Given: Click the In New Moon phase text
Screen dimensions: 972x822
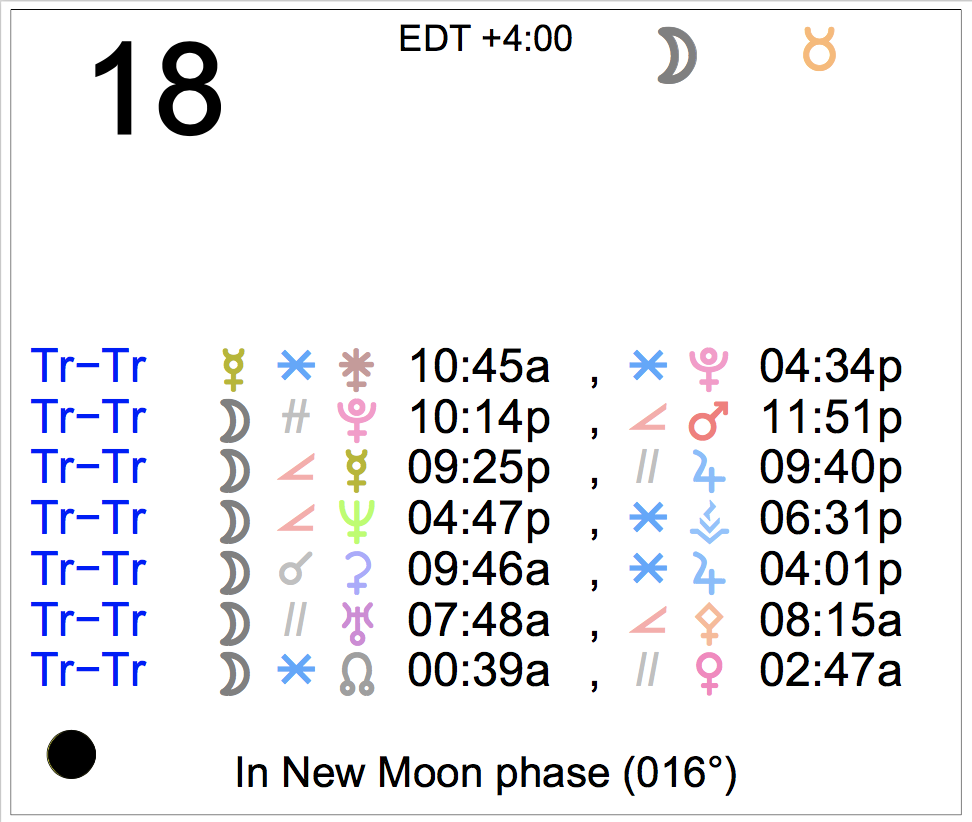Looking at the screenshot, I should click(x=485, y=772).
